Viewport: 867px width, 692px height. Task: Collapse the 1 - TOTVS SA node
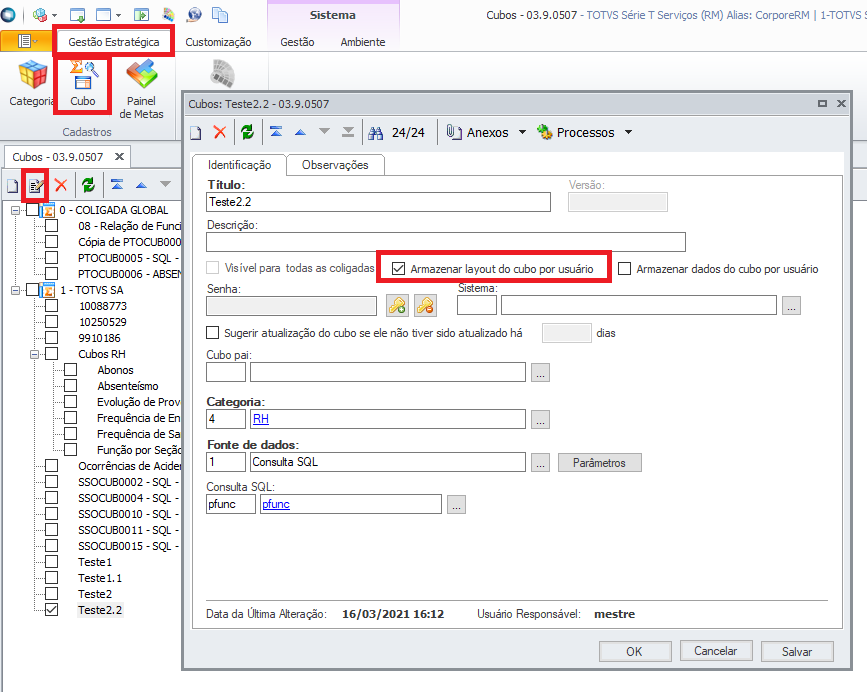(15, 290)
